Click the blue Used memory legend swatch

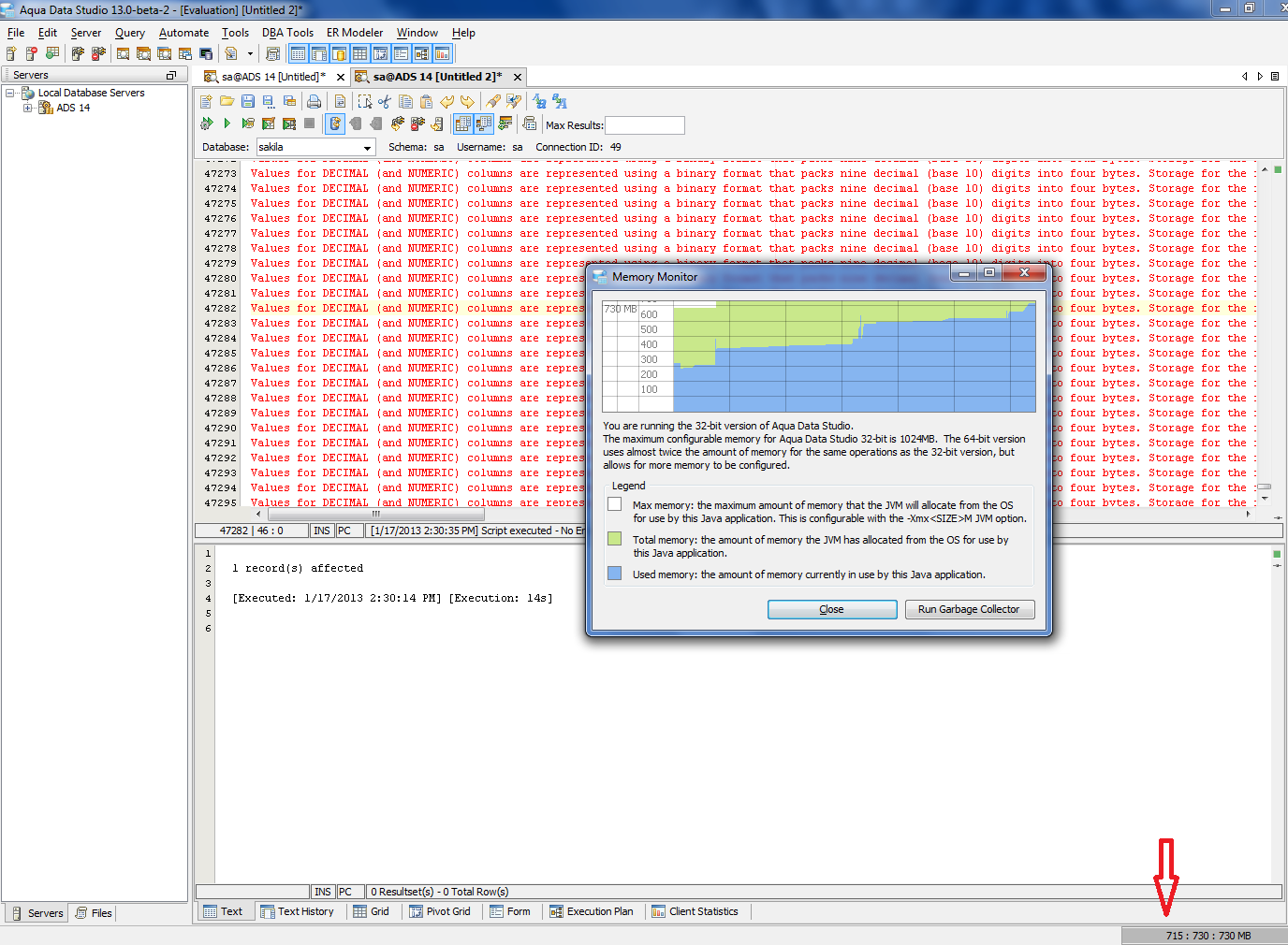click(x=614, y=574)
